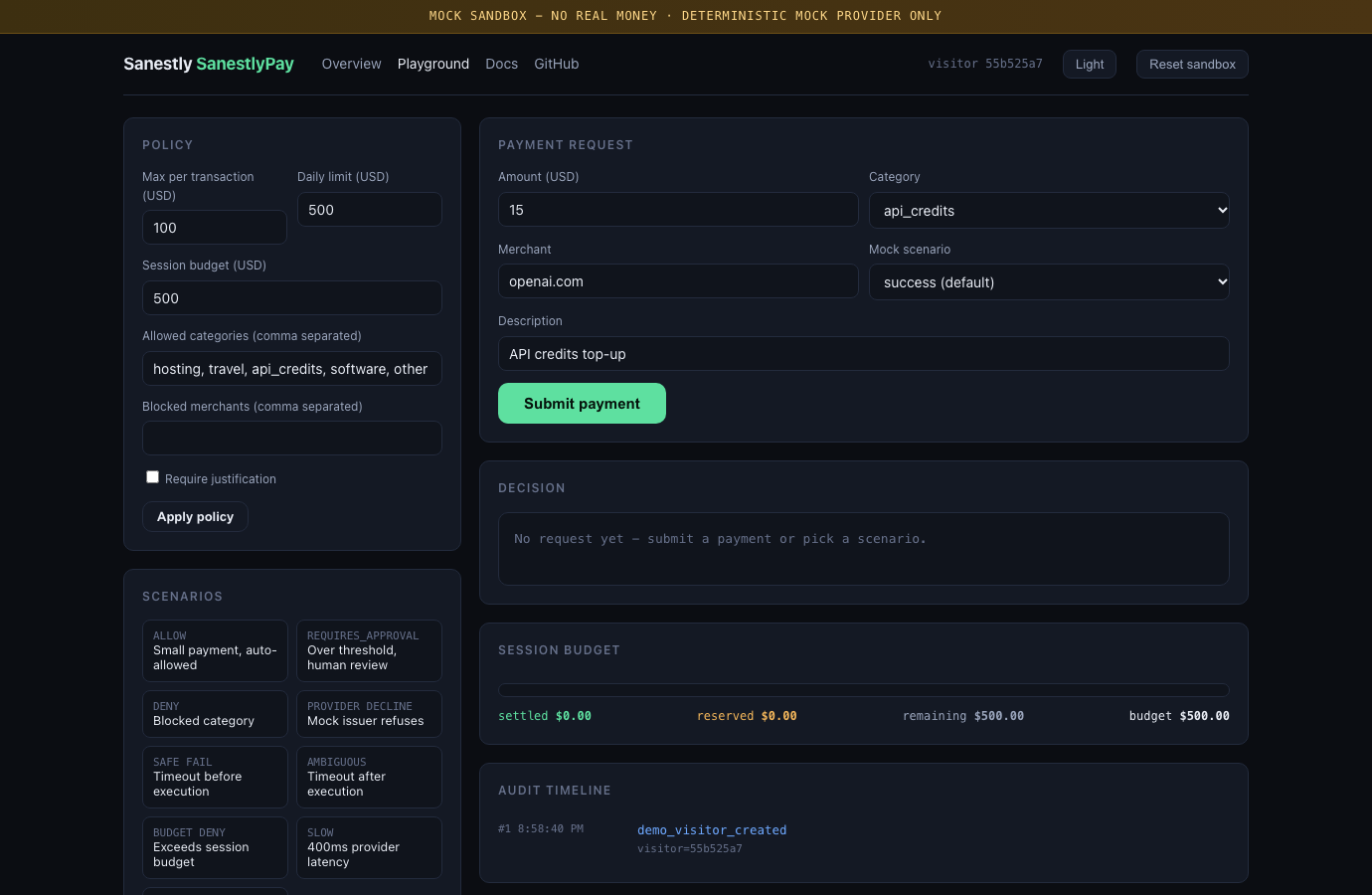
Task: Click the Merchant field with openai.com
Action: [x=678, y=281]
